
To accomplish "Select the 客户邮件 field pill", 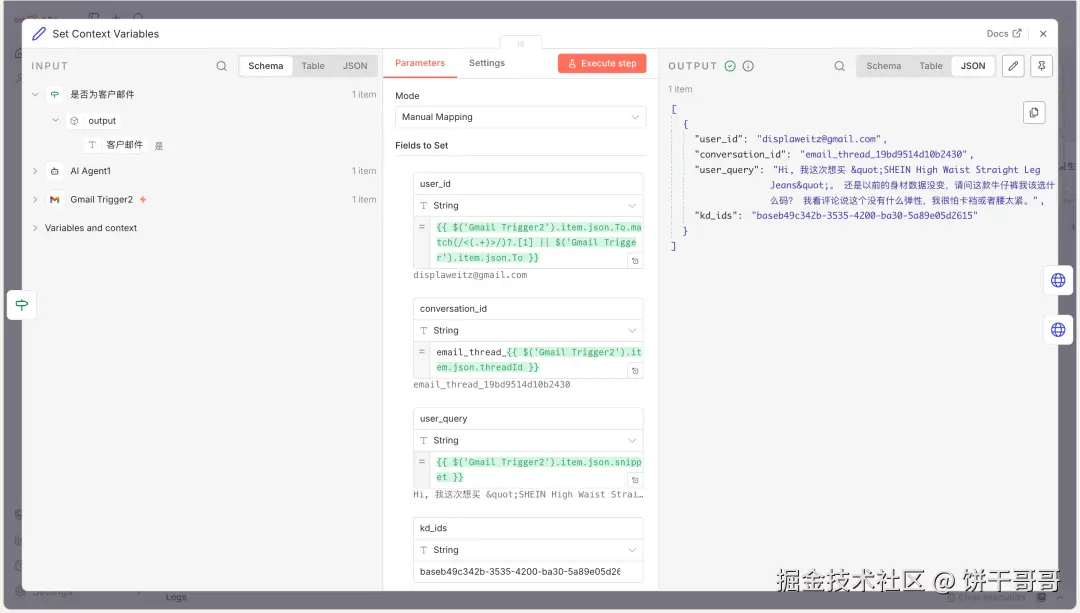I will [116, 145].
